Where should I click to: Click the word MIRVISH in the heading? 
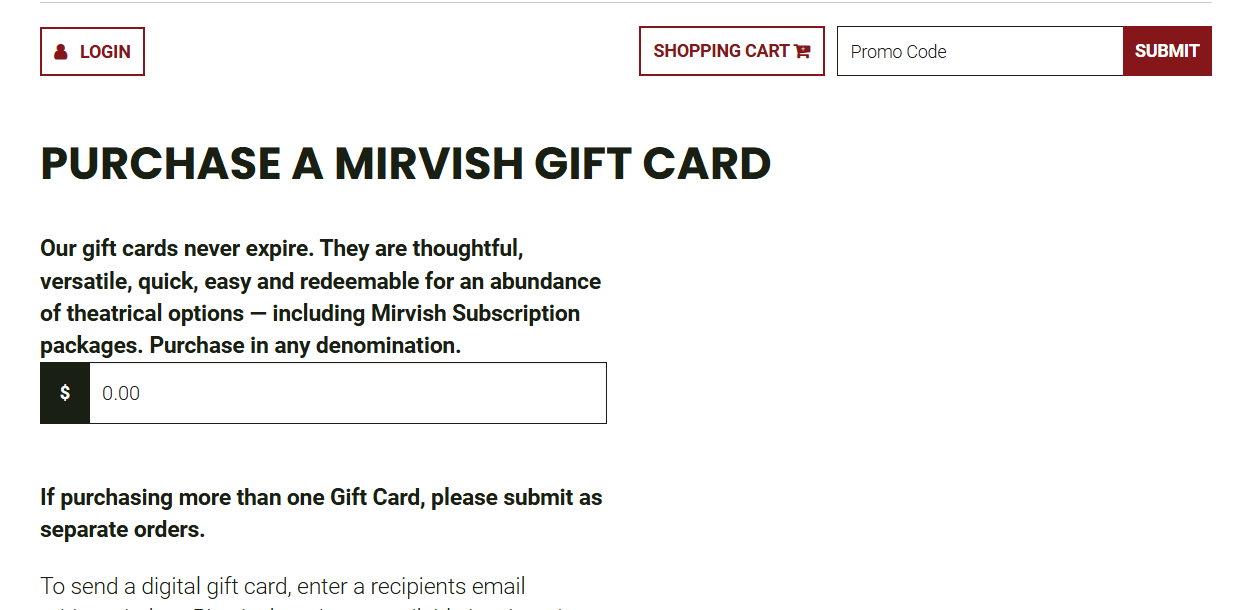(429, 164)
